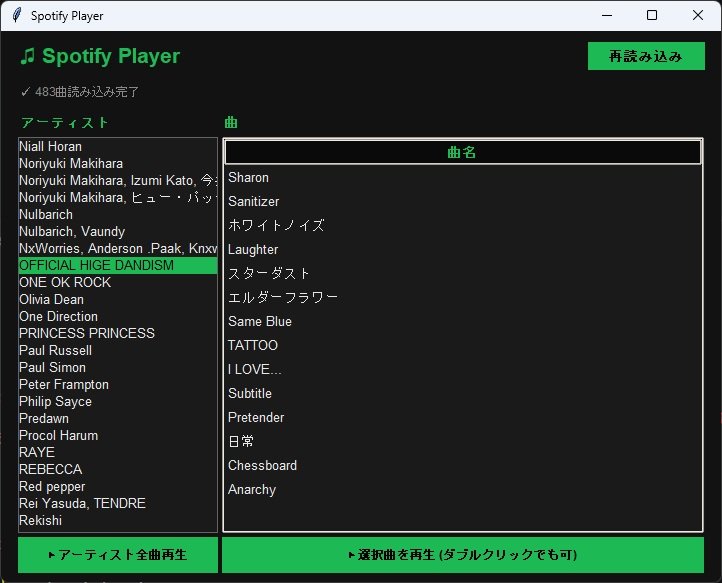The height and width of the screenshot is (583, 722).
Task: Click the 曲名 column header
Action: pos(462,152)
